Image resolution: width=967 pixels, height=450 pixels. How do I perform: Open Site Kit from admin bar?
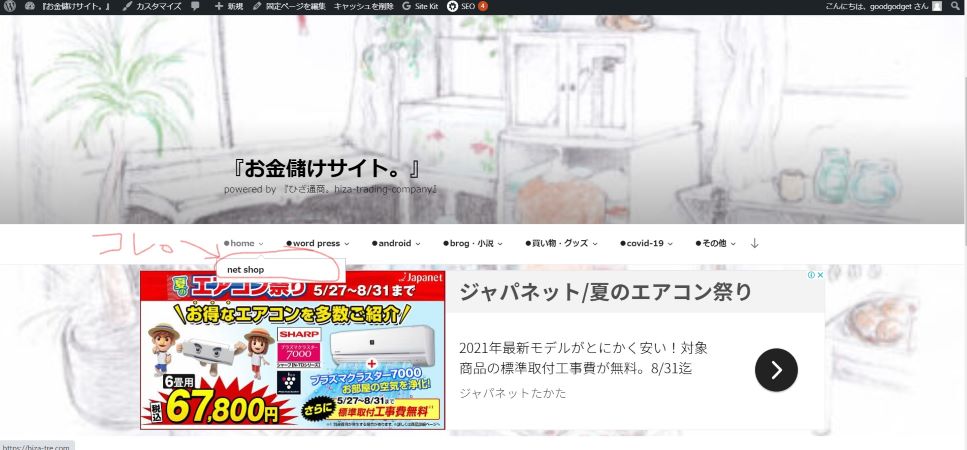(421, 6)
